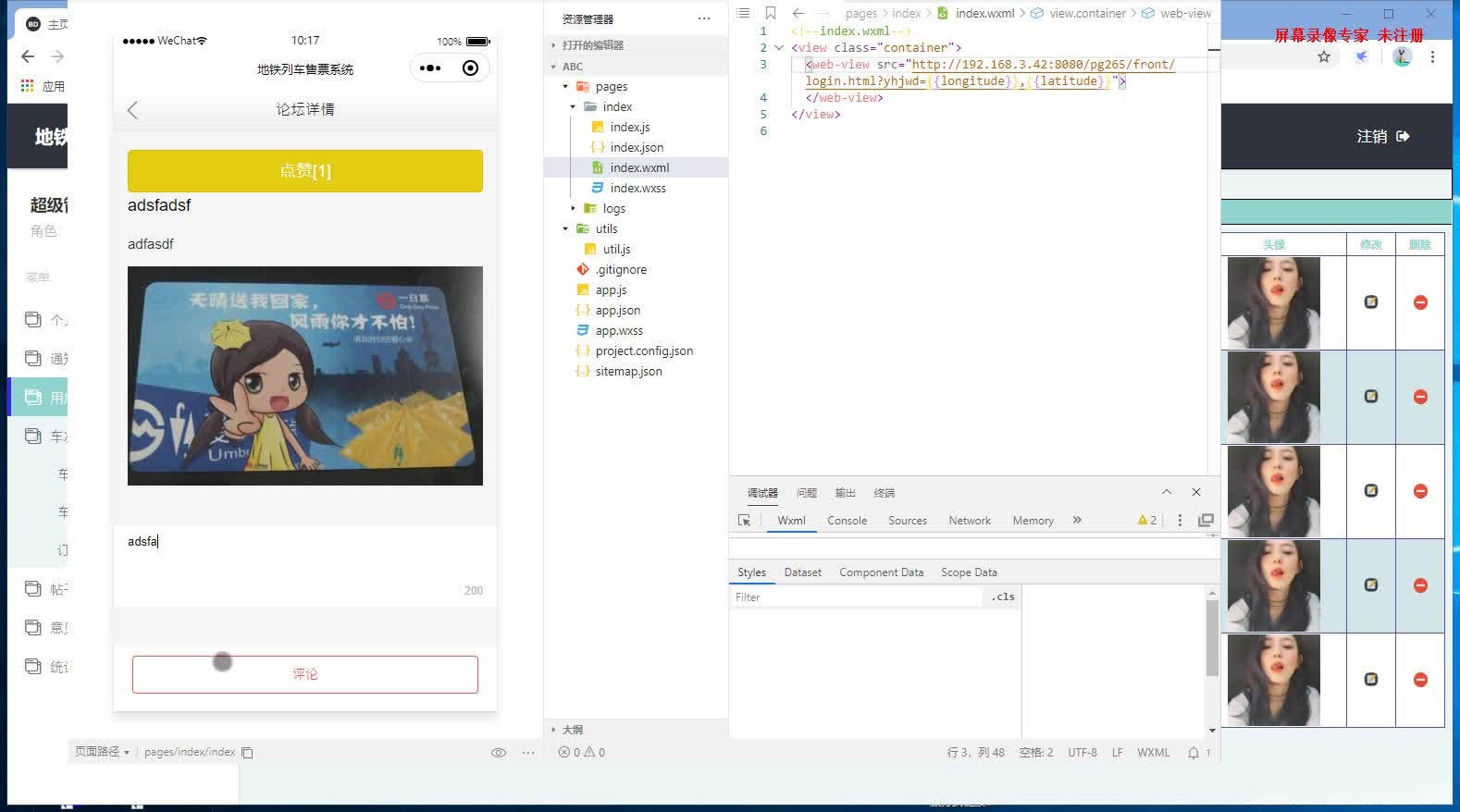Open notifications bell in status bar

[x=1194, y=753]
